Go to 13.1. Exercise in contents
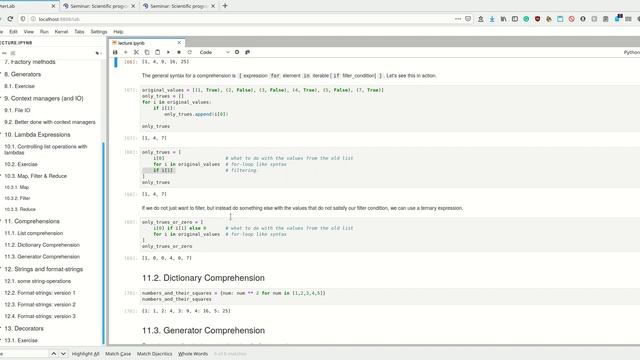Viewport: 640px width, 360px height. (21, 340)
